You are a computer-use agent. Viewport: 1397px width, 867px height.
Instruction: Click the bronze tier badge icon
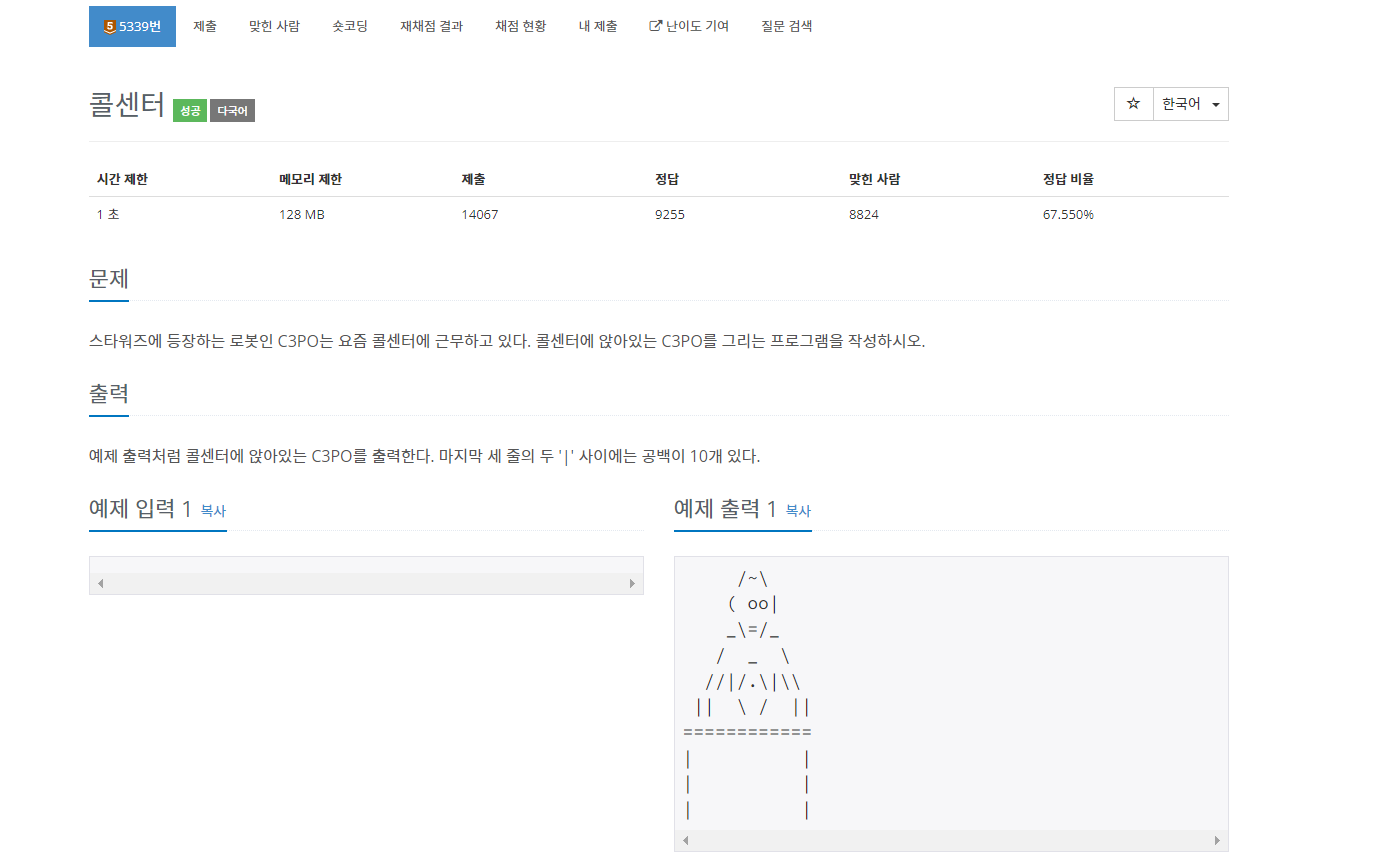[109, 26]
